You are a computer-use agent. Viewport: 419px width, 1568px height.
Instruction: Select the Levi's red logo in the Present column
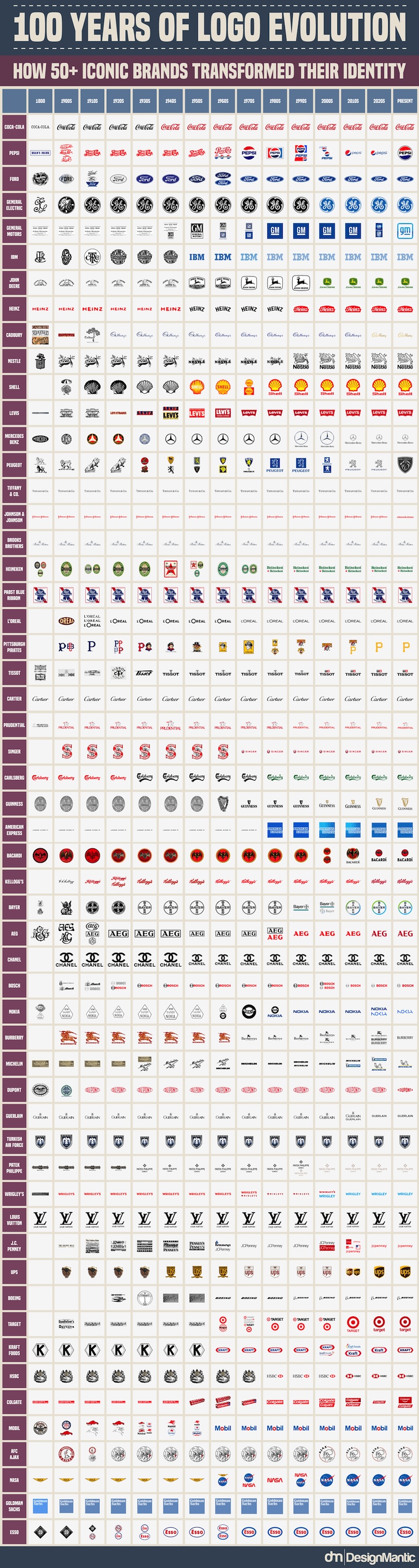coord(405,413)
